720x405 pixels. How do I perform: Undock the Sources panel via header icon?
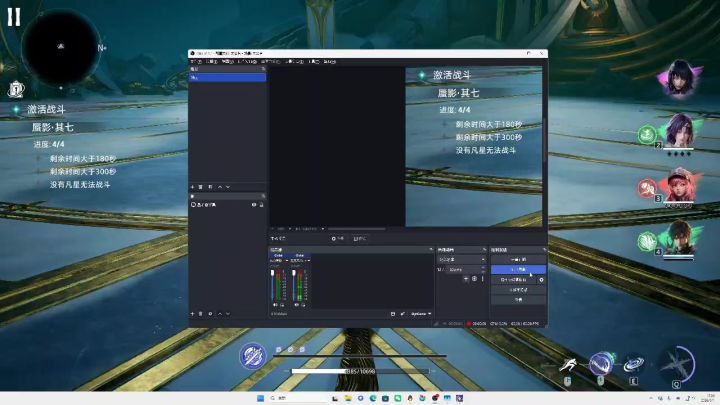(x=263, y=196)
